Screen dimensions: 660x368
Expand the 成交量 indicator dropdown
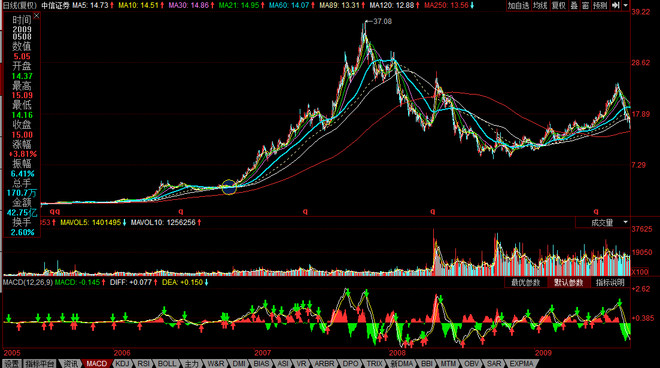625,222
